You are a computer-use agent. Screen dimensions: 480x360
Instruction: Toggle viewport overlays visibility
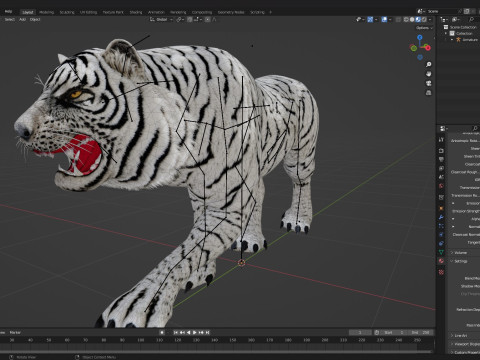tap(384, 20)
